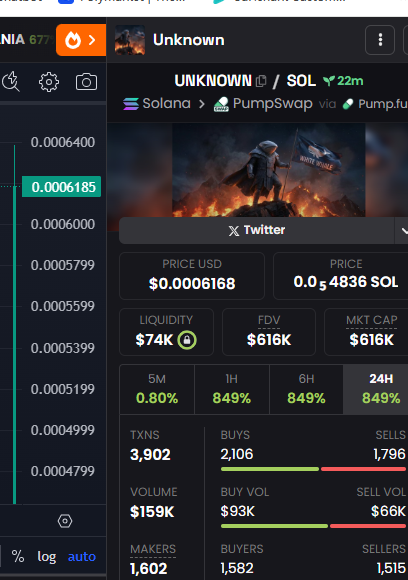Select the 5M timeframe tab
The height and width of the screenshot is (580, 408).
click(x=157, y=389)
